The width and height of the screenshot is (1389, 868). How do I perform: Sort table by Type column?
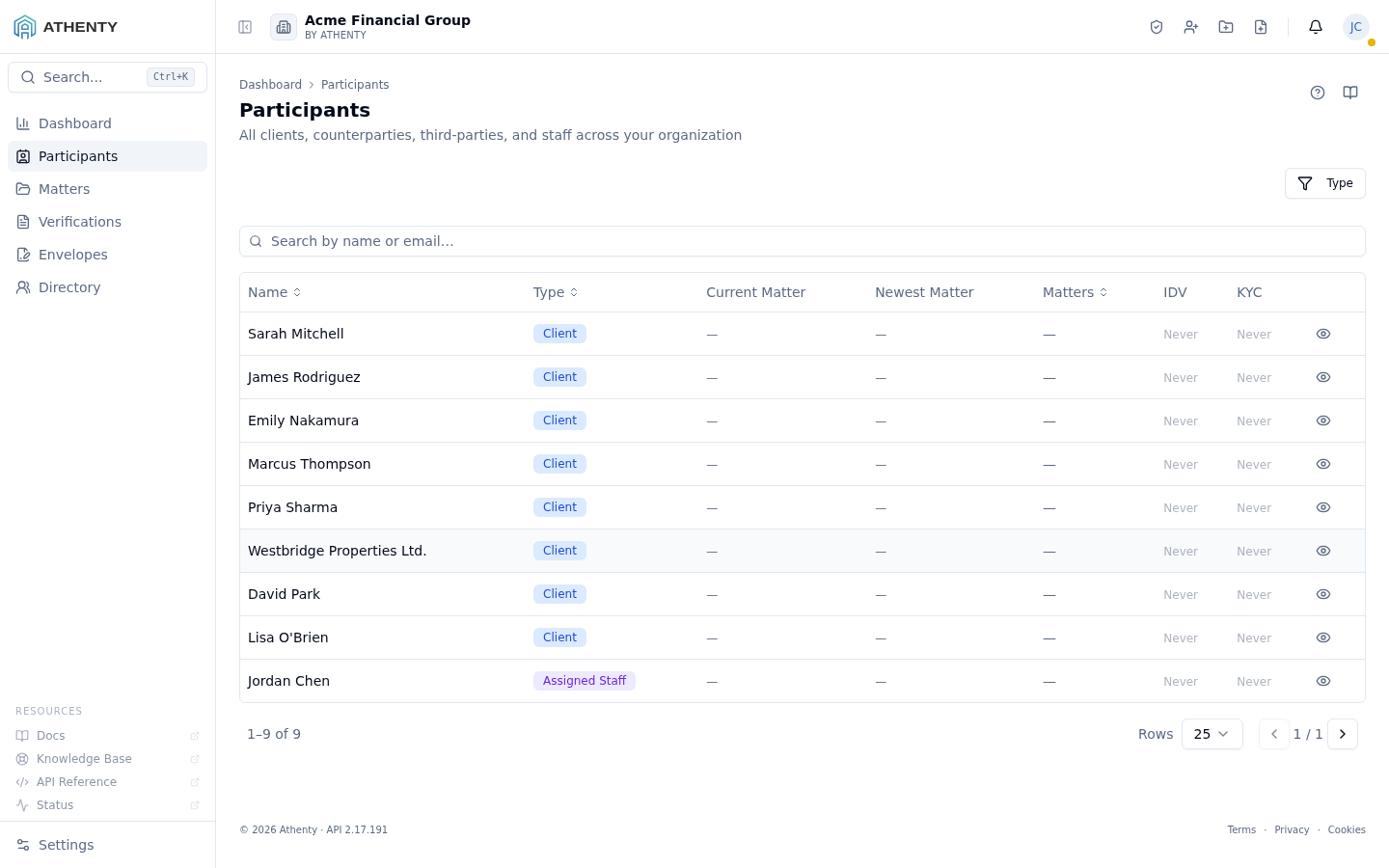(556, 292)
